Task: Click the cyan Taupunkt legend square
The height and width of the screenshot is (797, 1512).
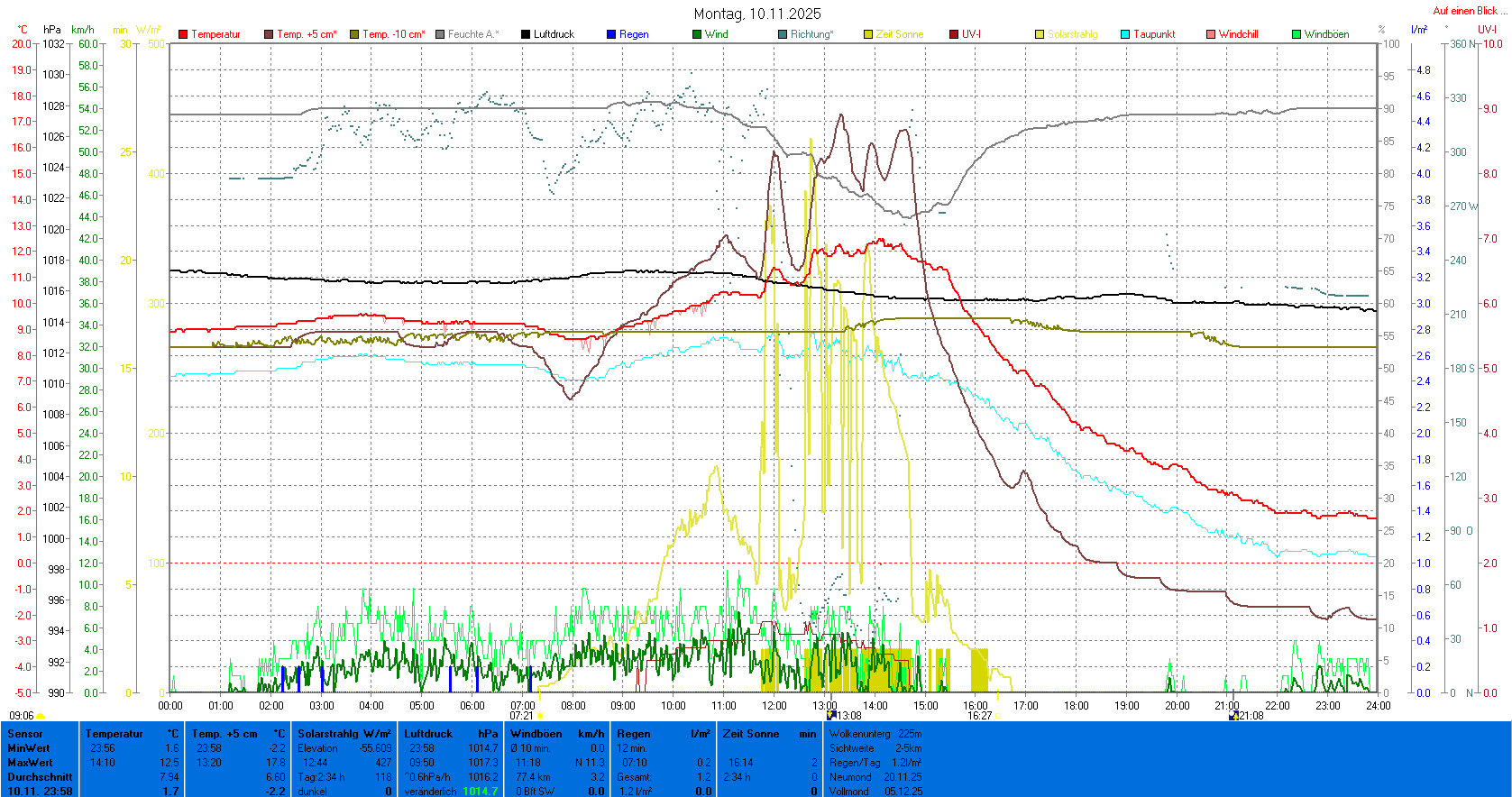Action: 1125,34
